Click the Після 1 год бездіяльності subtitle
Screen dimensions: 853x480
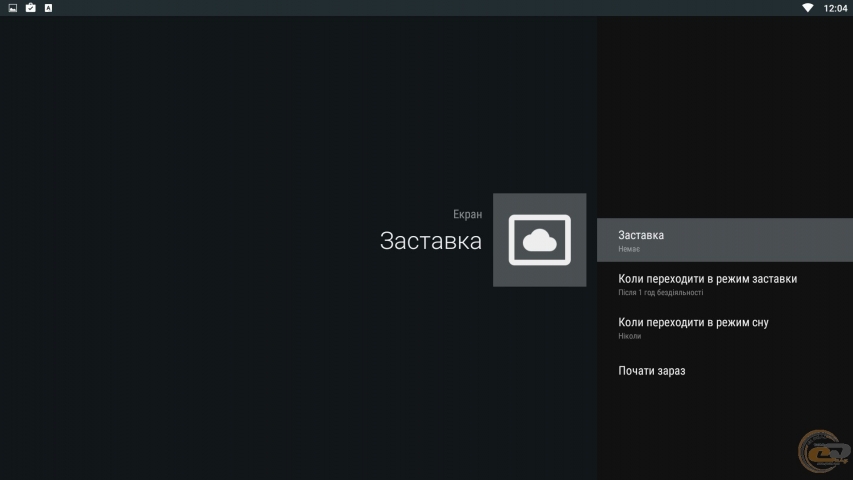click(x=660, y=292)
